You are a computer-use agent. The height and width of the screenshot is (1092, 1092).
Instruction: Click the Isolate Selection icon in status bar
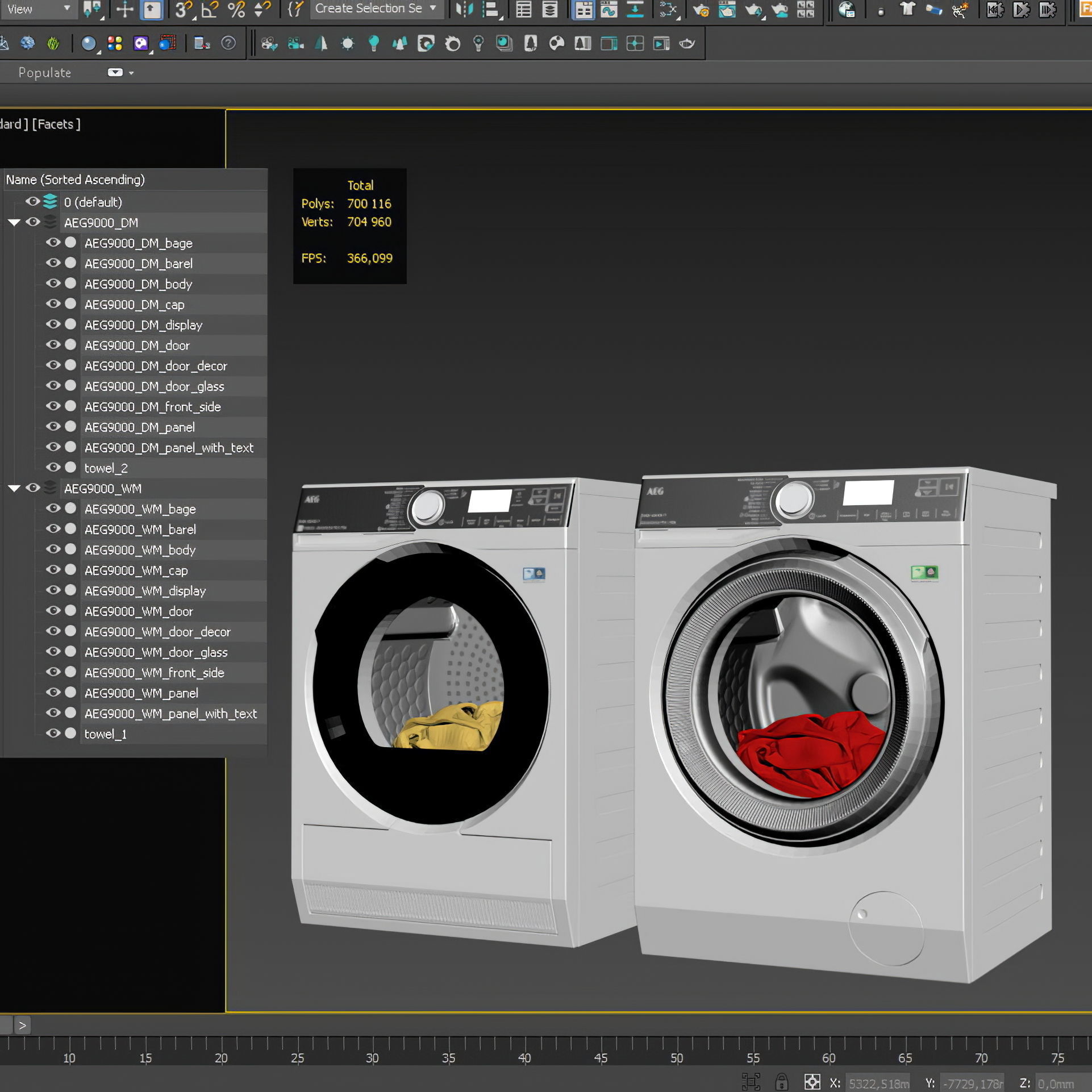[751, 1082]
